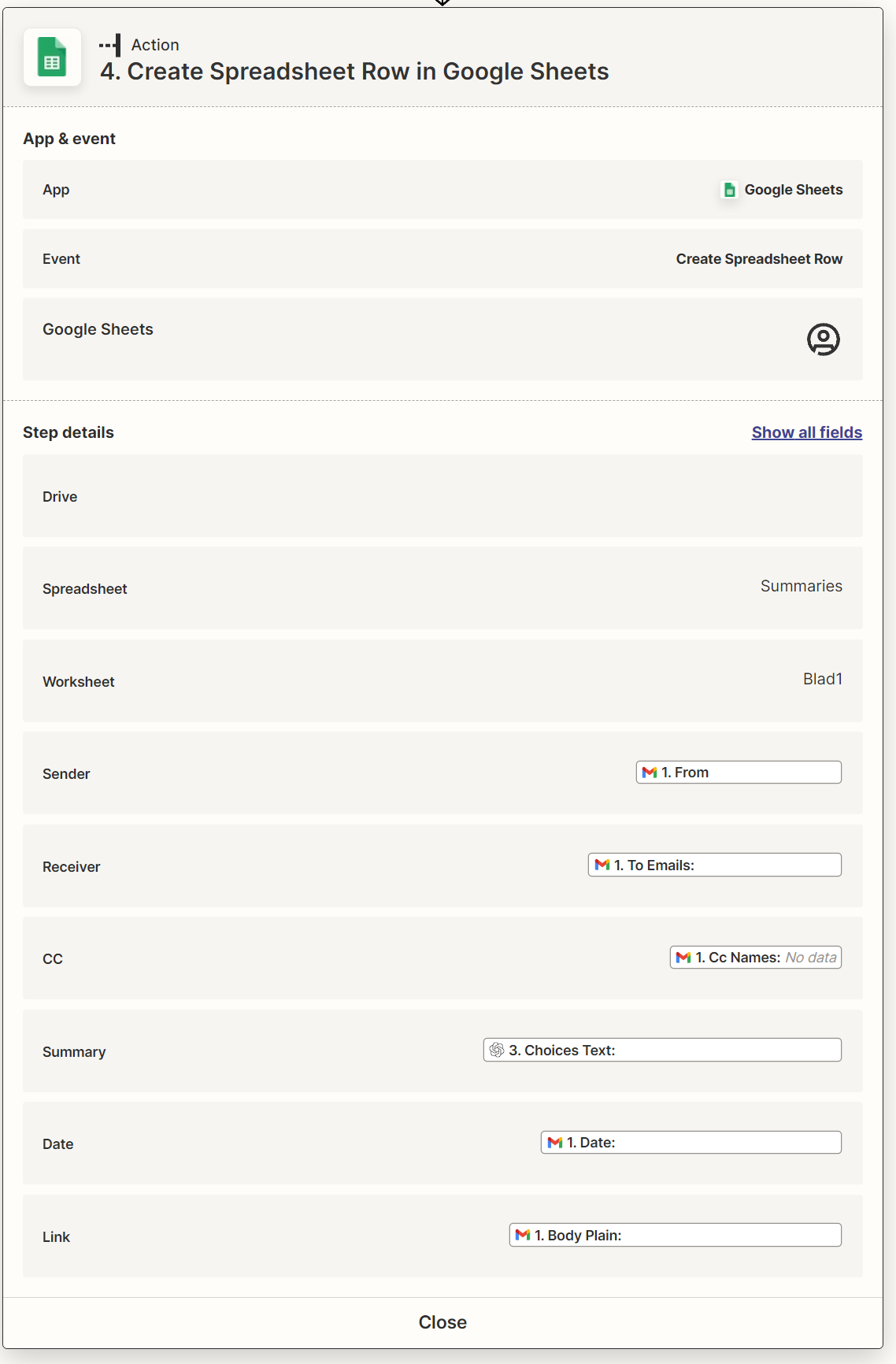This screenshot has height=1364, width=896.
Task: Select the Summaries spreadsheet value
Action: point(801,586)
